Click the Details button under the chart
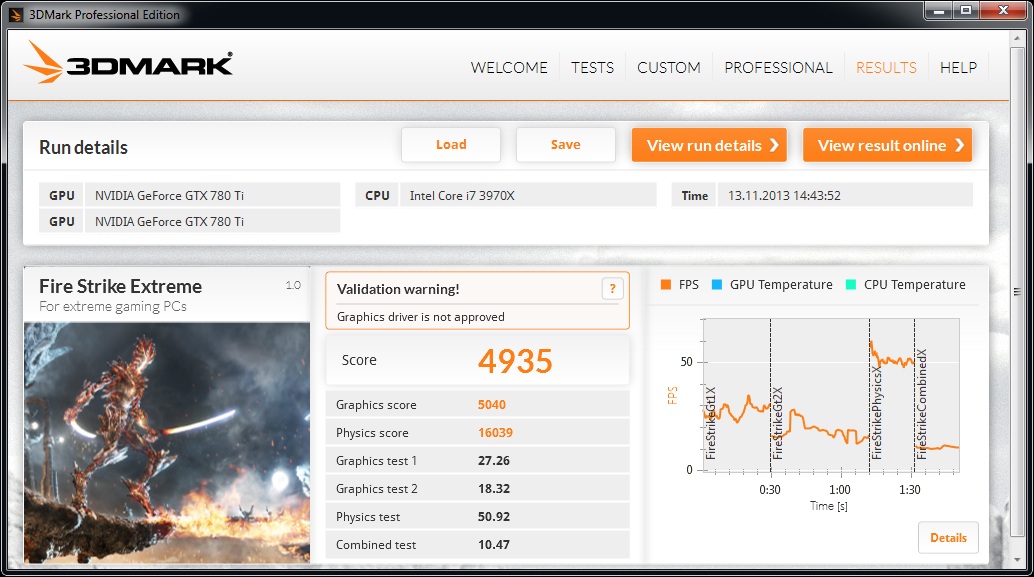1034x577 pixels. point(948,538)
